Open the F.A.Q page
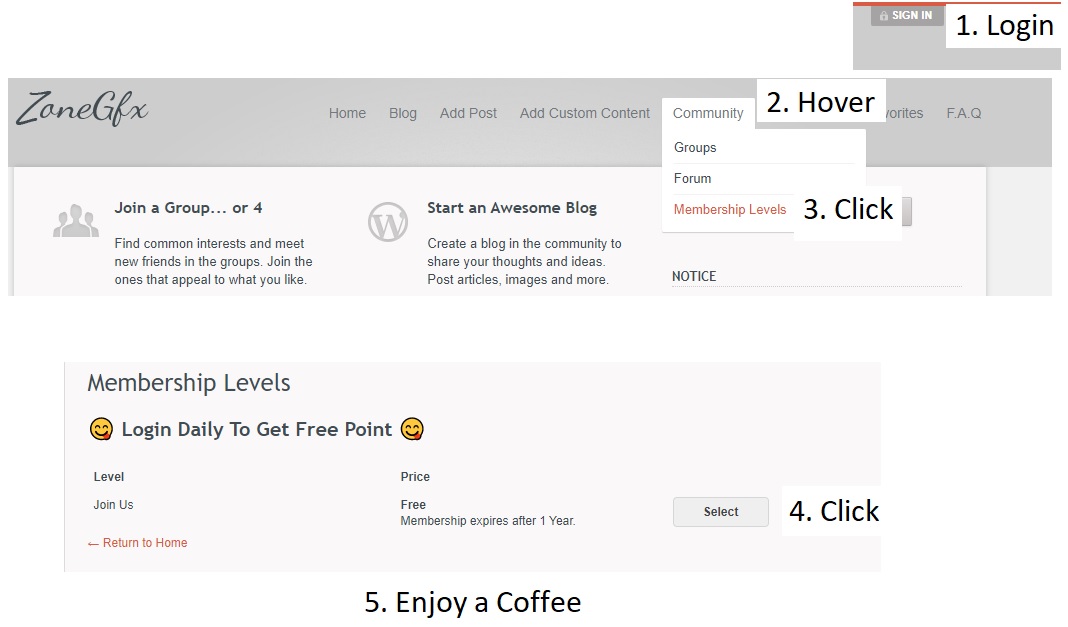Screen dimensions: 1068x627 click(964, 113)
